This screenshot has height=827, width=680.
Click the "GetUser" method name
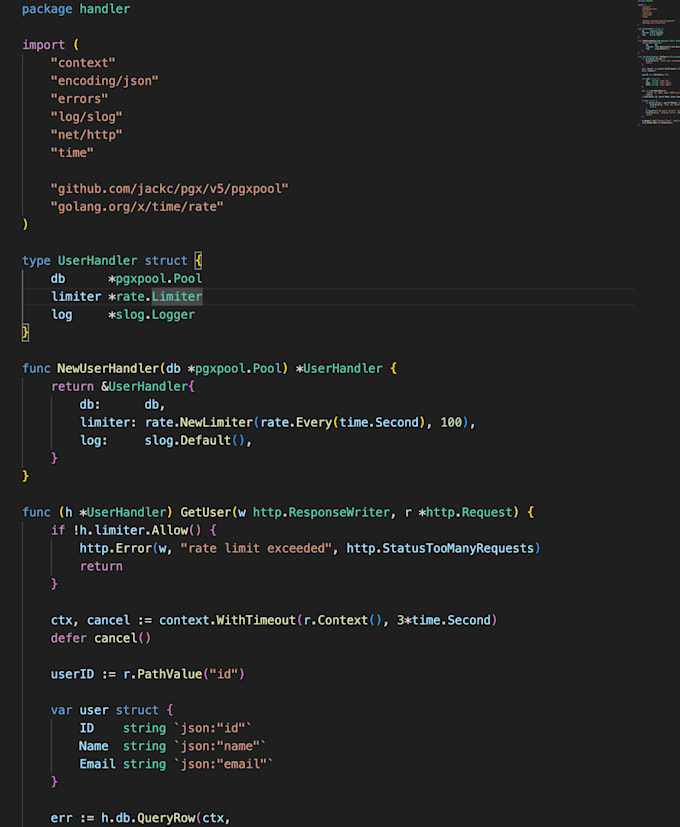(x=206, y=512)
